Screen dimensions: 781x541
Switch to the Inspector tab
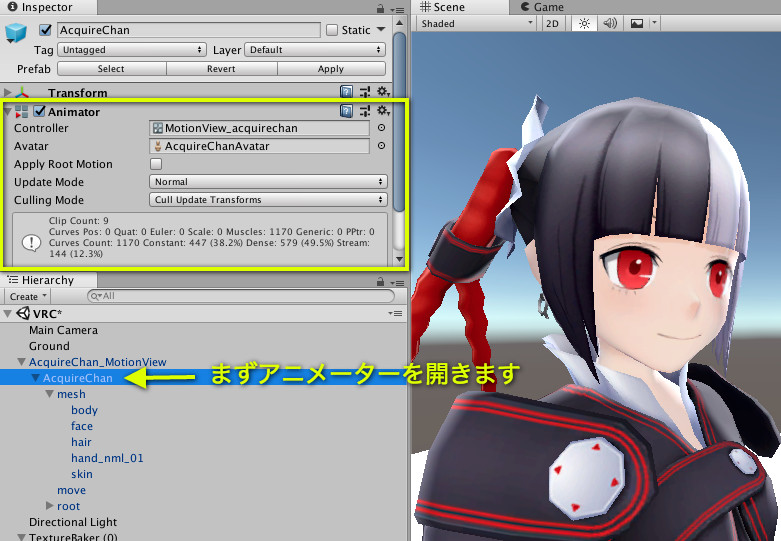coord(48,7)
